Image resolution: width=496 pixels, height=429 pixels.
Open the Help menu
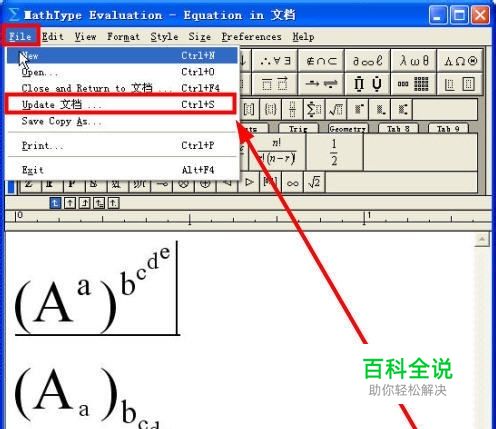point(303,36)
